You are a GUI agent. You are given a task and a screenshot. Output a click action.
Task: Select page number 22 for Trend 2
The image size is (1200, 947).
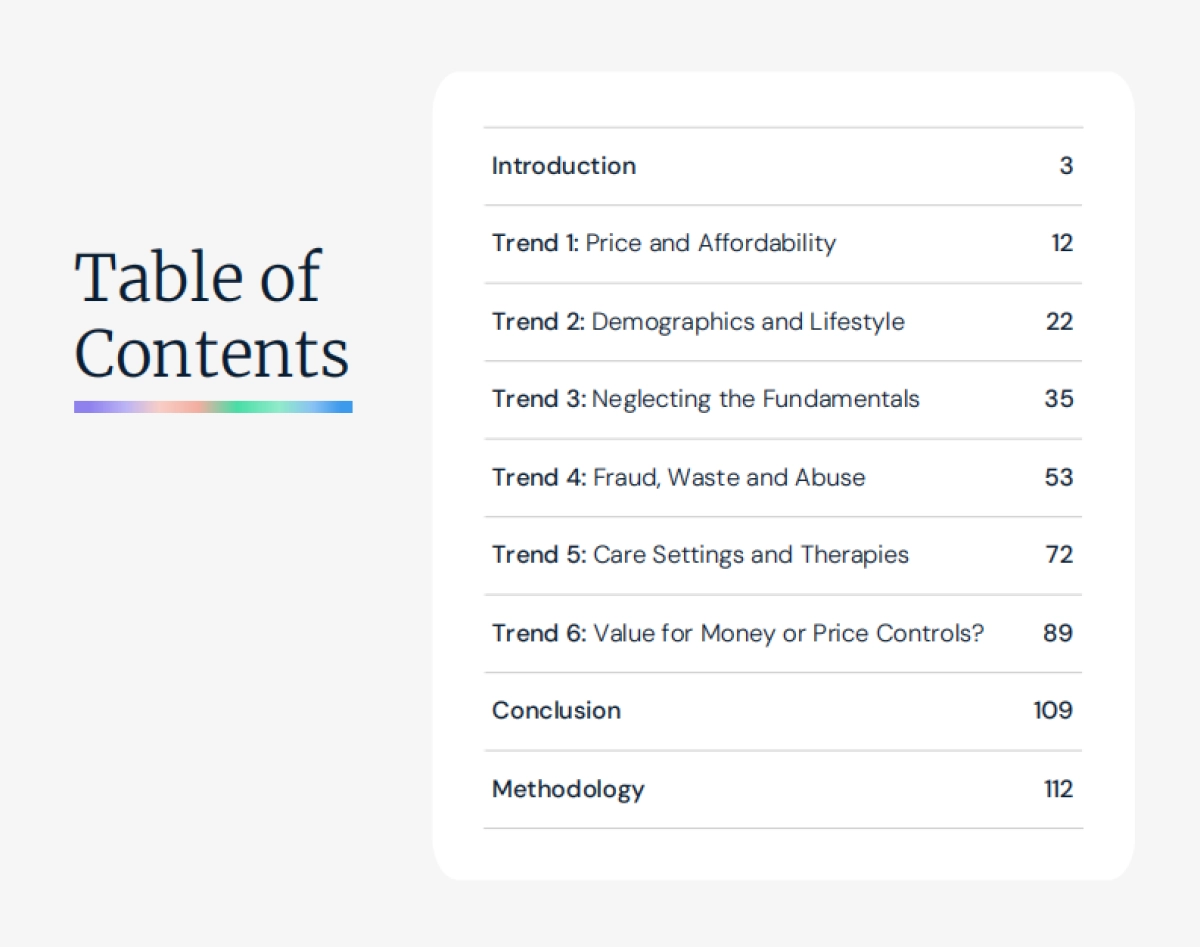click(1059, 322)
